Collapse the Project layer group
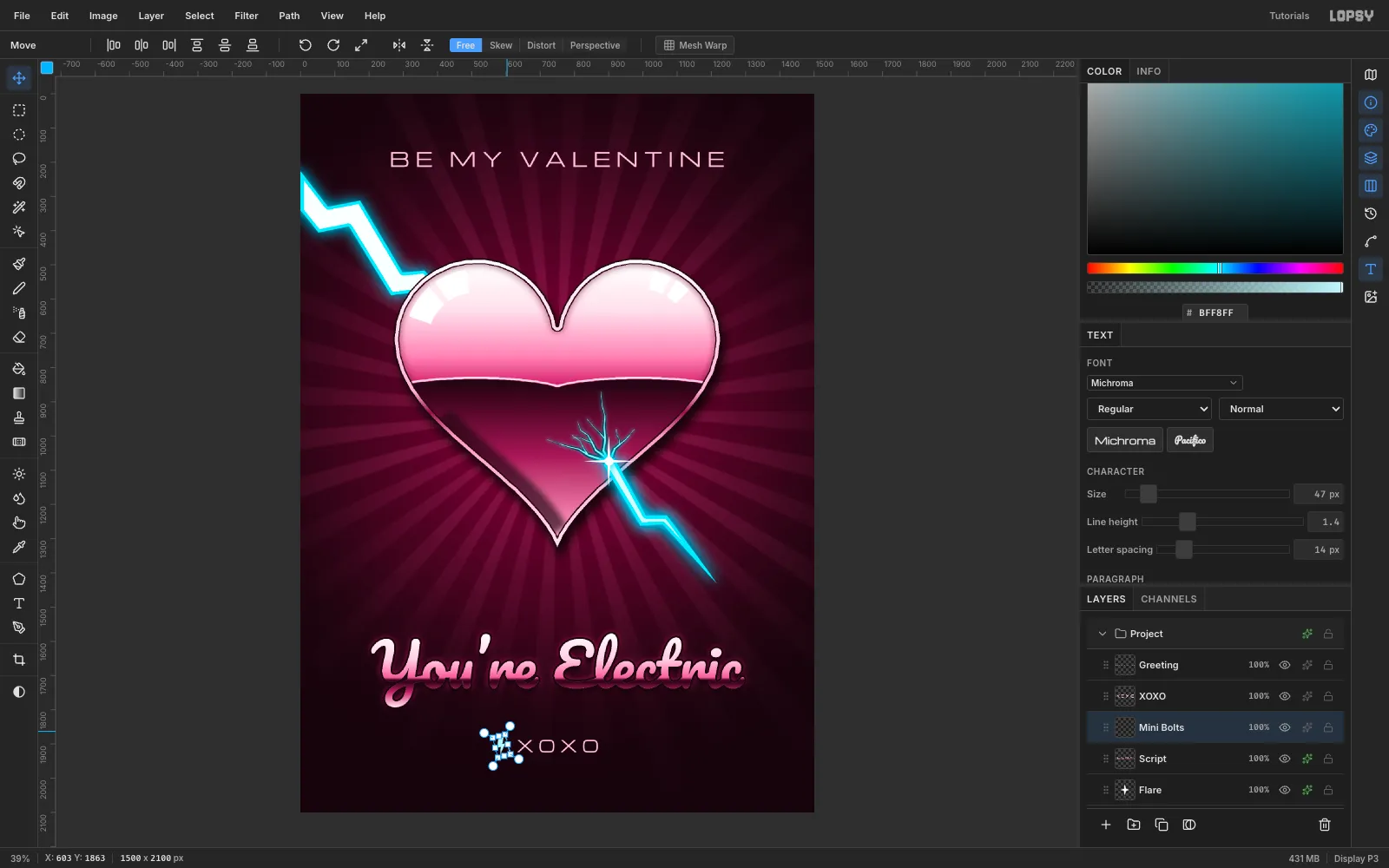The width and height of the screenshot is (1389, 868). (1103, 634)
